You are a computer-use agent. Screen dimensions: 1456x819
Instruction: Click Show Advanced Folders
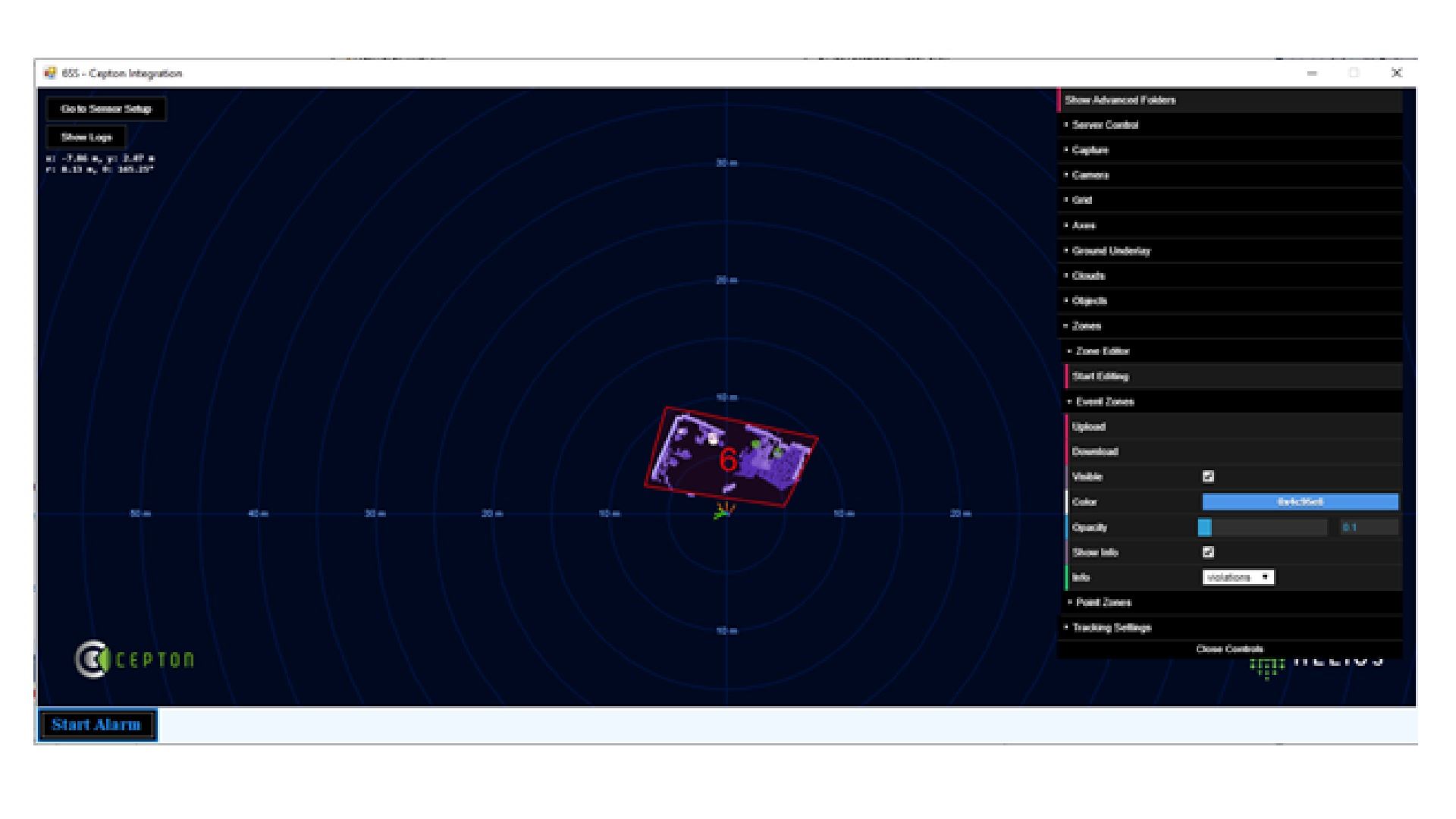1230,100
